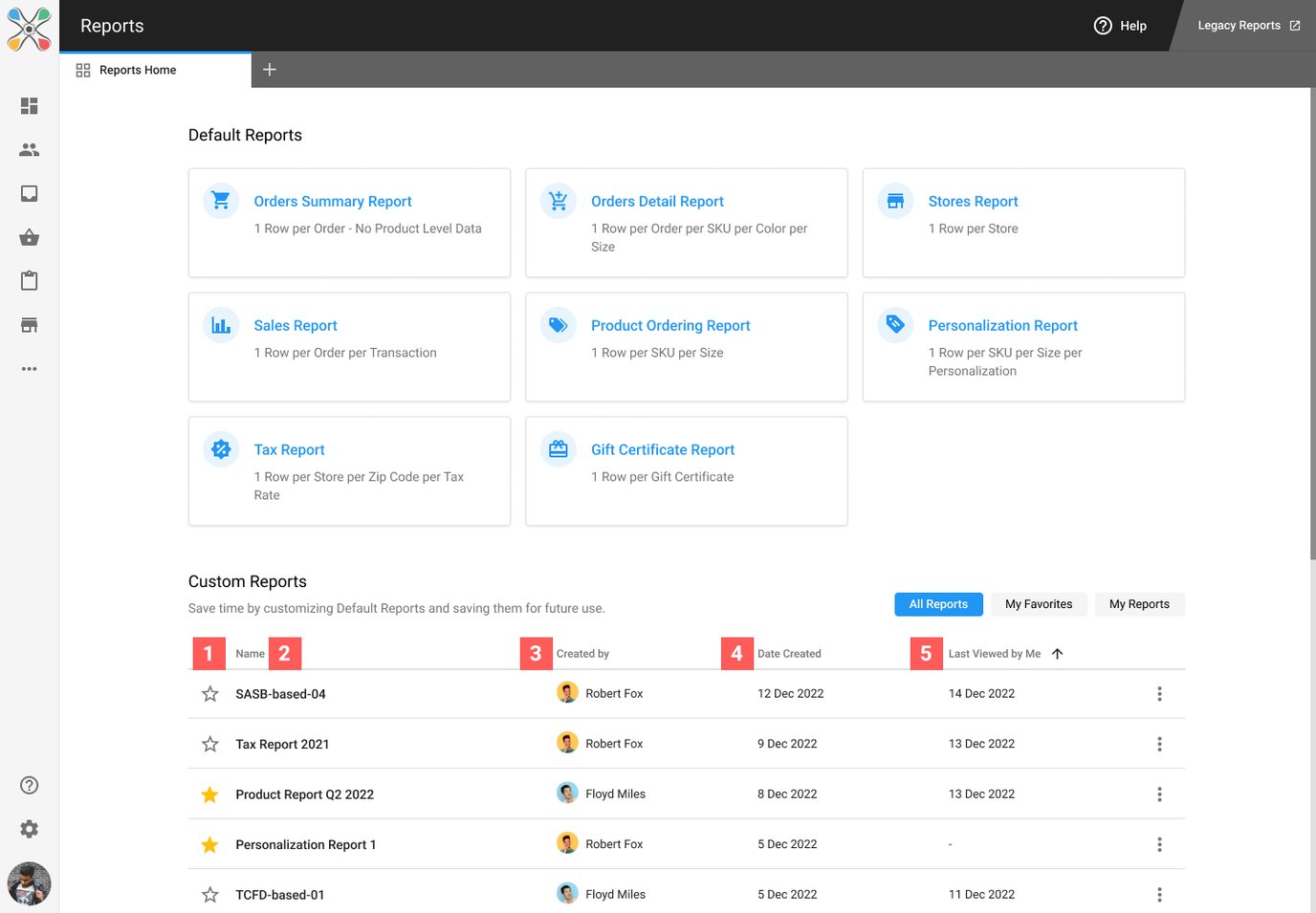
Task: Switch to the My Favorites filter
Action: pyautogui.click(x=1039, y=604)
